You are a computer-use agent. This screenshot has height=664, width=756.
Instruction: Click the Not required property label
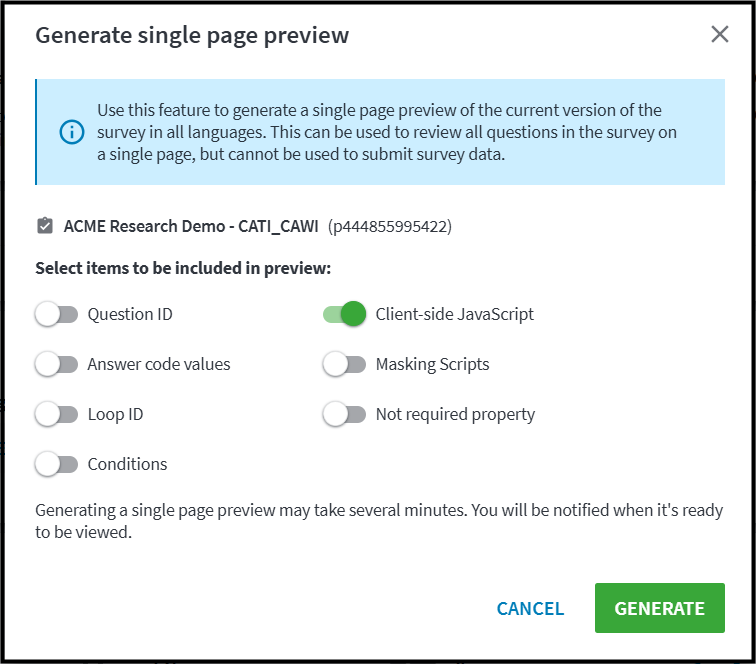[x=455, y=415]
